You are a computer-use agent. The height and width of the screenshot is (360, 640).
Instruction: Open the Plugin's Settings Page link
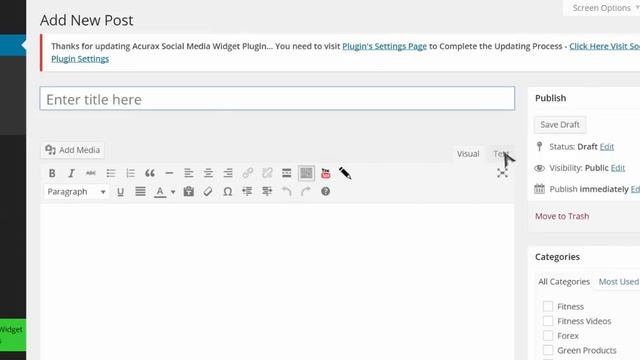[384, 46]
